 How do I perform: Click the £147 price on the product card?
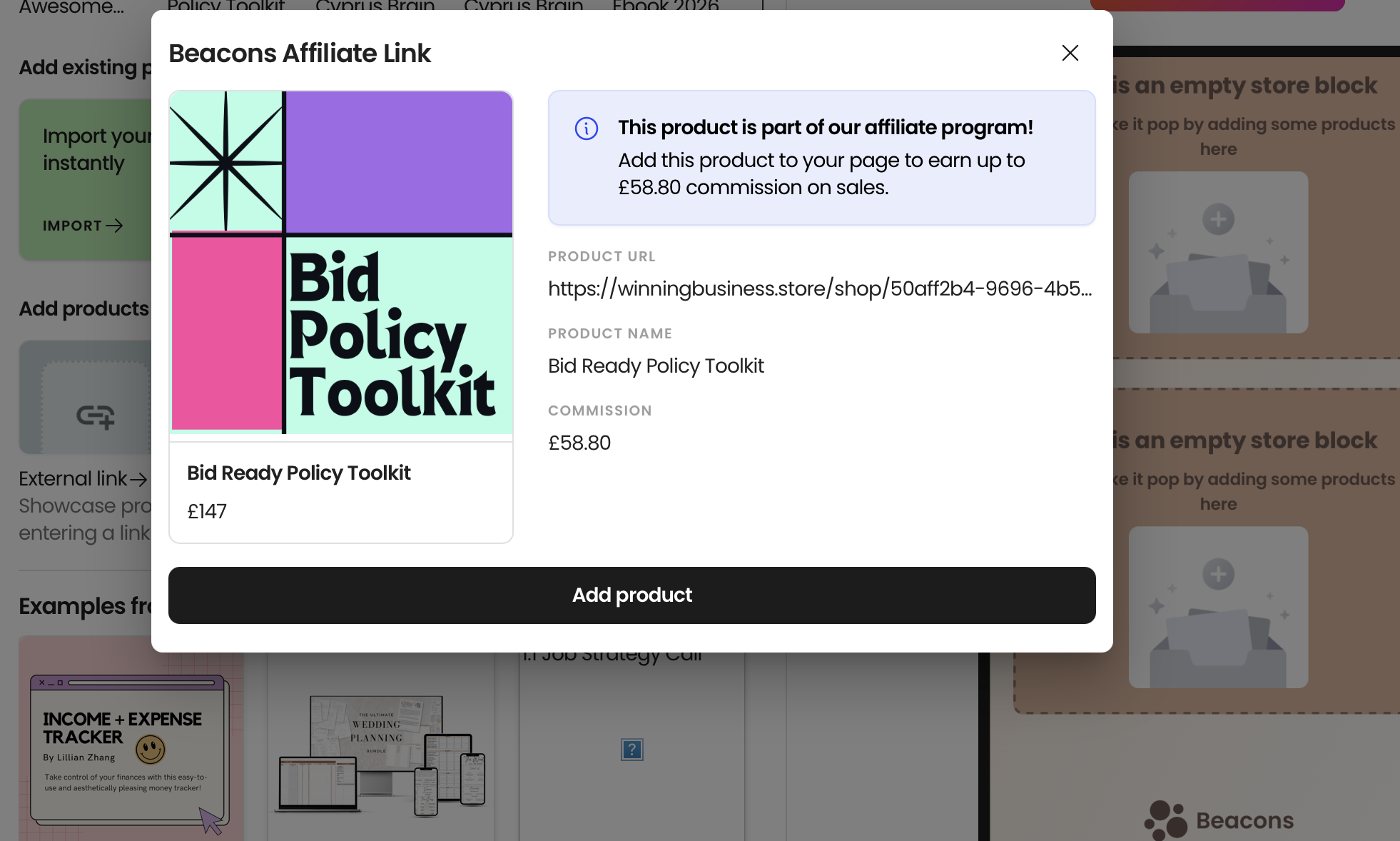pyautogui.click(x=207, y=511)
